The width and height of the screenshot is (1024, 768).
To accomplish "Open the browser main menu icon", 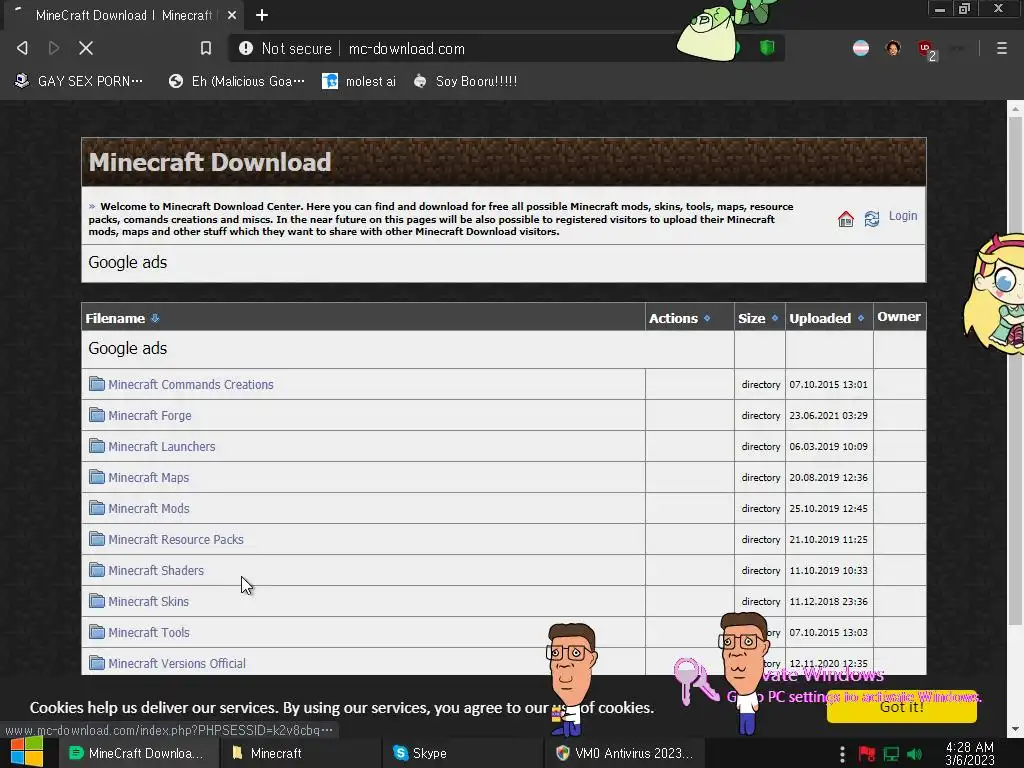I will pyautogui.click(x=1002, y=48).
